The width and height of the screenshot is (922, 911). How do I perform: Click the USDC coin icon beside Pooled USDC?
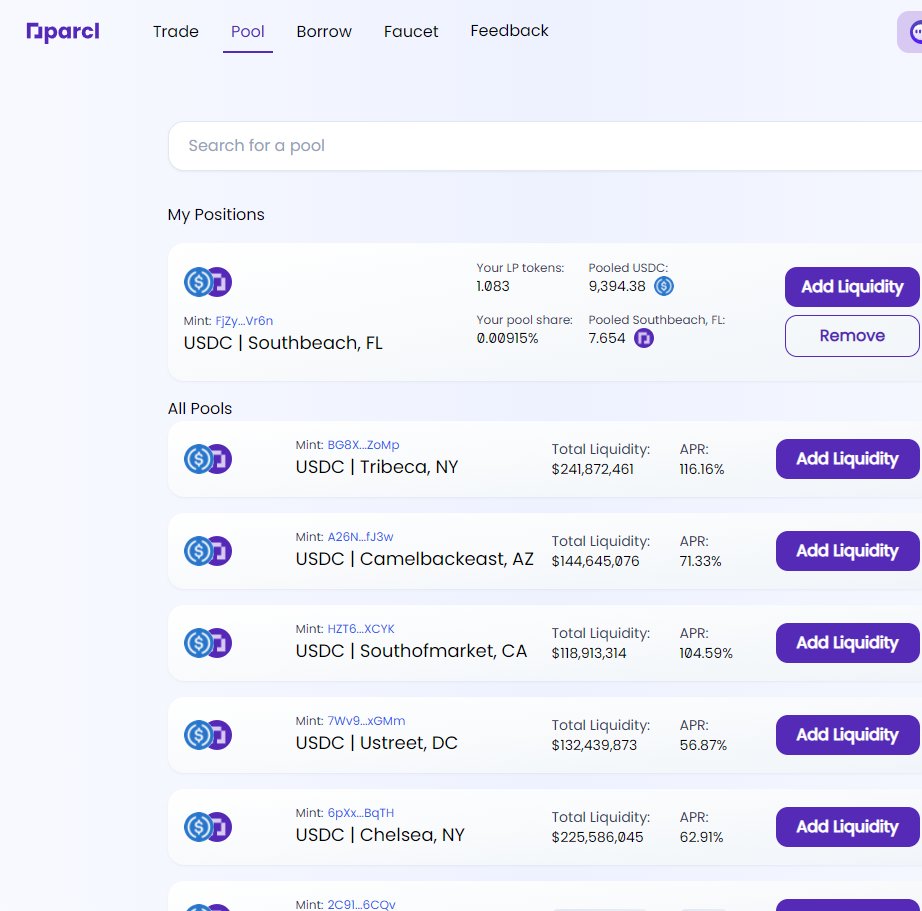point(664,286)
